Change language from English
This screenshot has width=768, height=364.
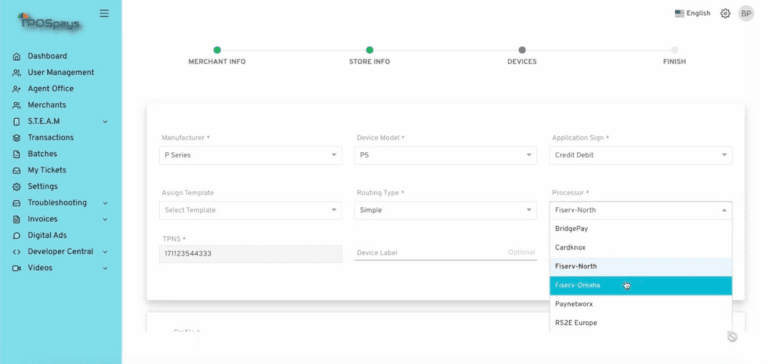click(x=698, y=14)
